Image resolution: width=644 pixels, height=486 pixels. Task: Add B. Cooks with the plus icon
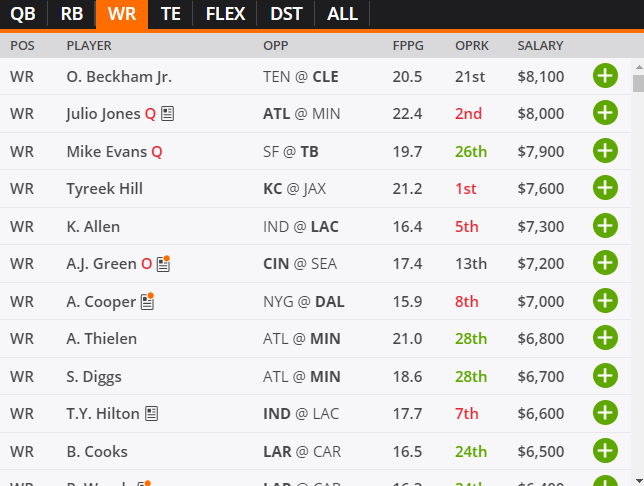(x=605, y=451)
